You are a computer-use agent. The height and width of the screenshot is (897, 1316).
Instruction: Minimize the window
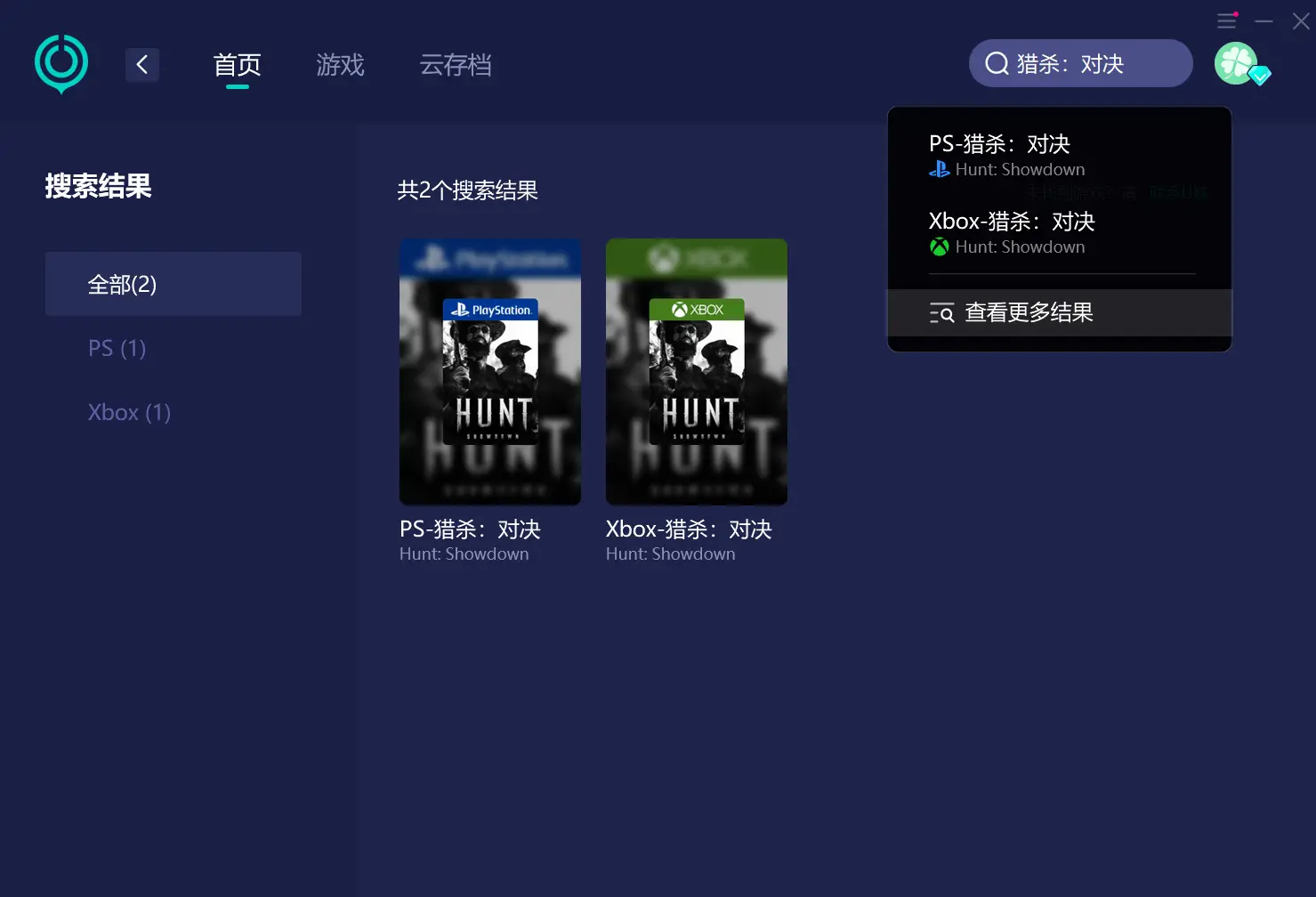pos(1264,20)
